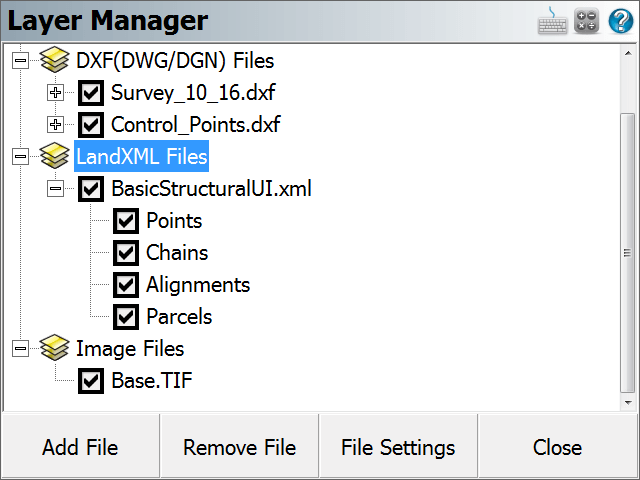This screenshot has height=480, width=640.
Task: Click the scrollbar down arrow
Action: [x=628, y=403]
